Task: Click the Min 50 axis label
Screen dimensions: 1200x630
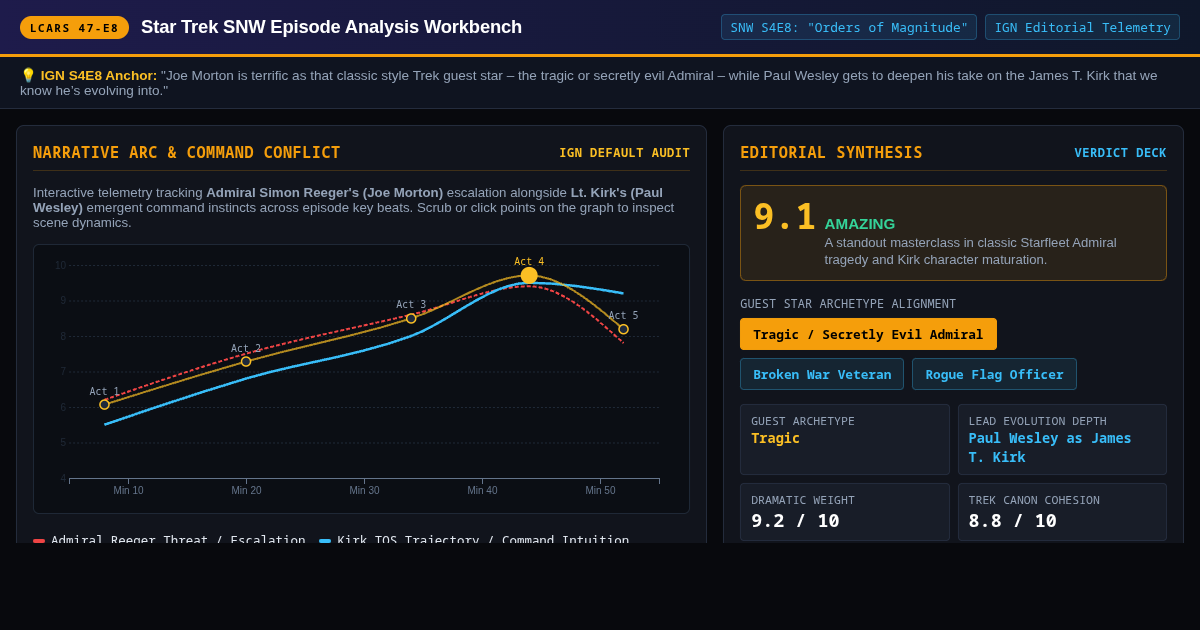Action: [x=600, y=490]
